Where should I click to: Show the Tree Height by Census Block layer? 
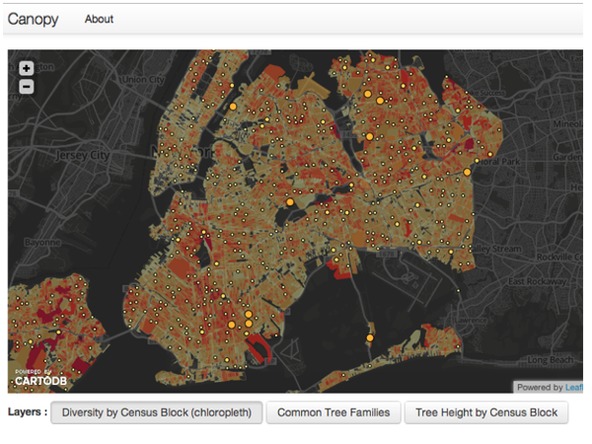[486, 412]
